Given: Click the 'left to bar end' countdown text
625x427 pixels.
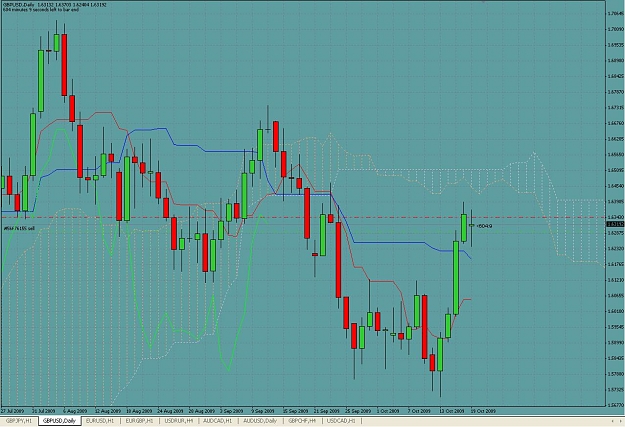Looking at the screenshot, I should click(x=41, y=10).
